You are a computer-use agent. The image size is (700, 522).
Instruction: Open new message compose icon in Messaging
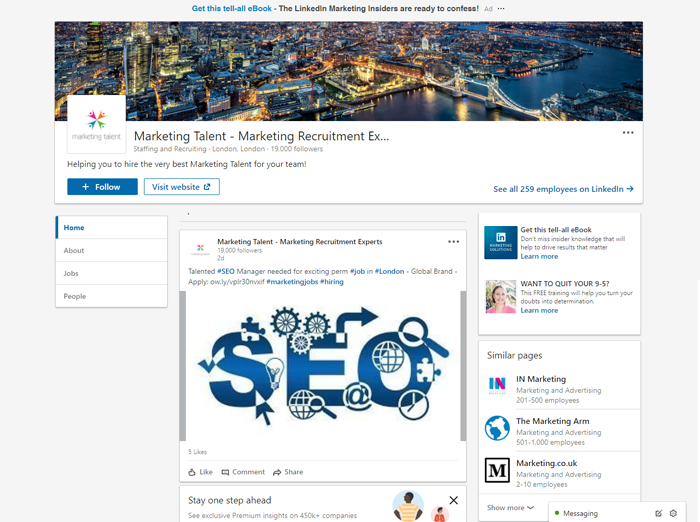click(658, 513)
